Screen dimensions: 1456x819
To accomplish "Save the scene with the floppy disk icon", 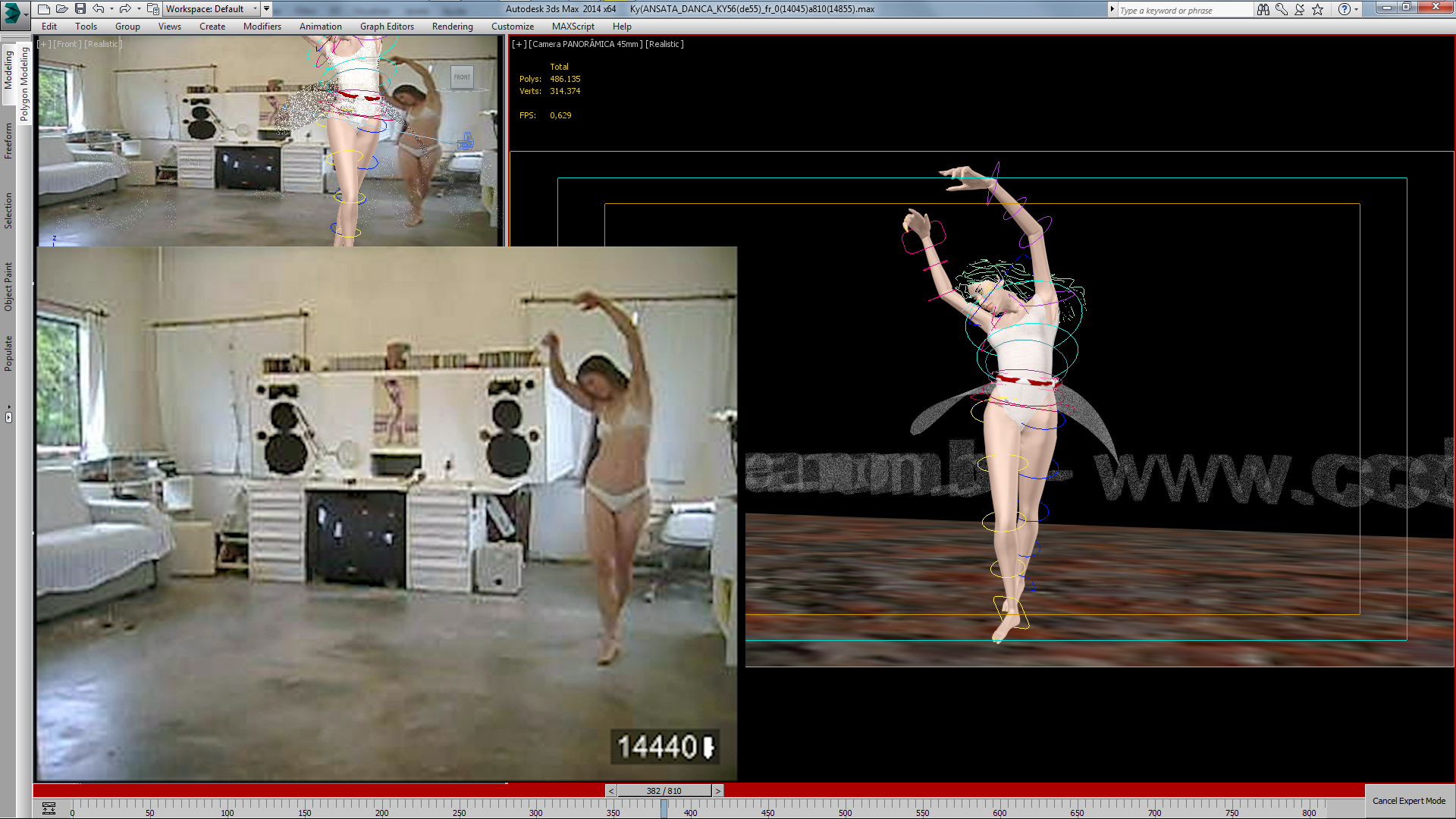I will pos(80,9).
